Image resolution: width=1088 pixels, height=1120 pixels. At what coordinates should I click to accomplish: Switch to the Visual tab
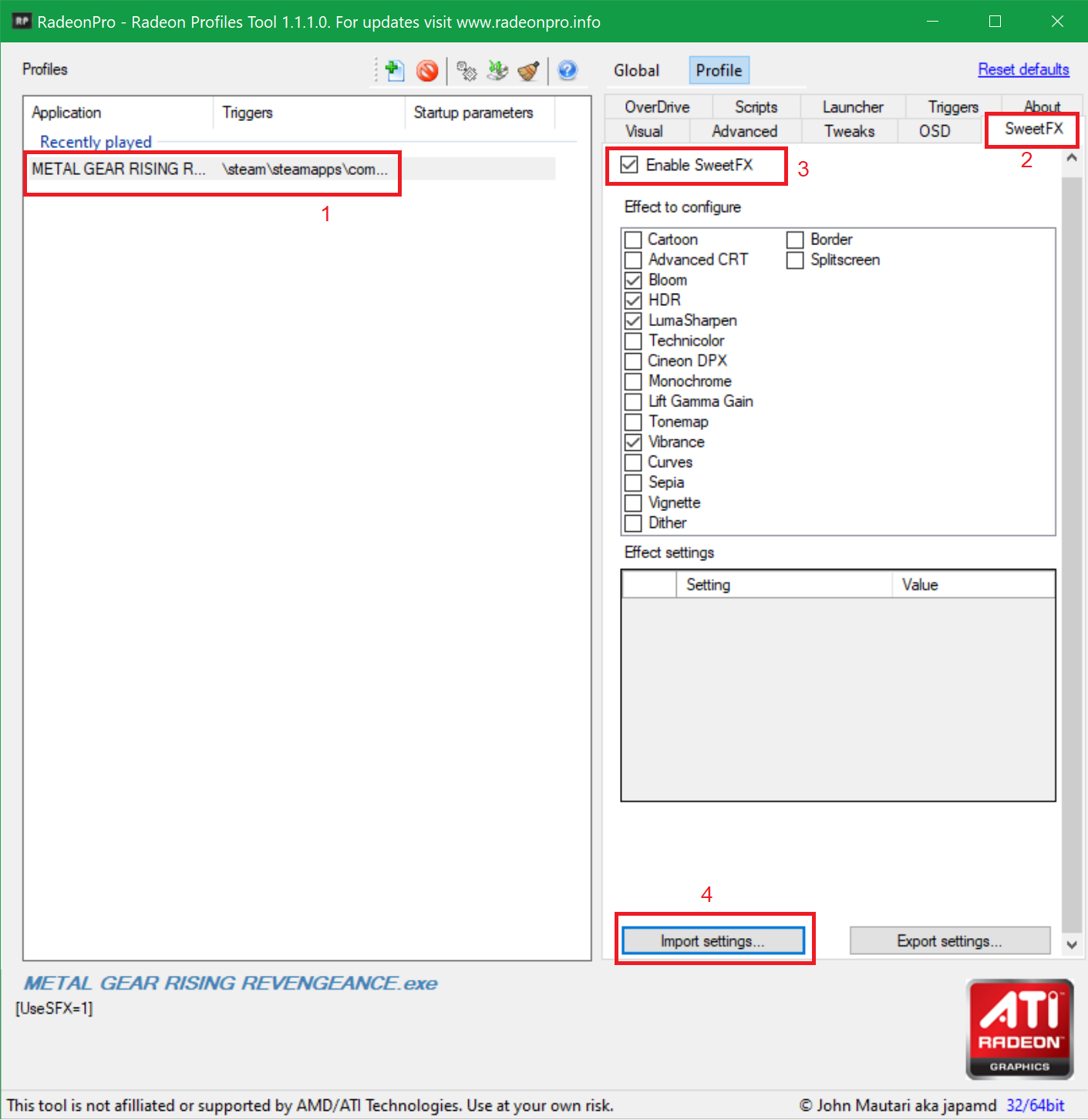click(645, 131)
